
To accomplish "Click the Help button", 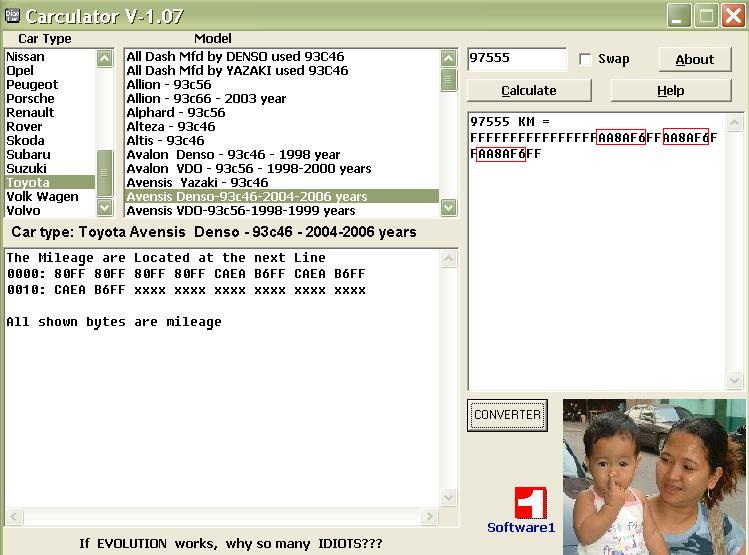I will (x=671, y=90).
